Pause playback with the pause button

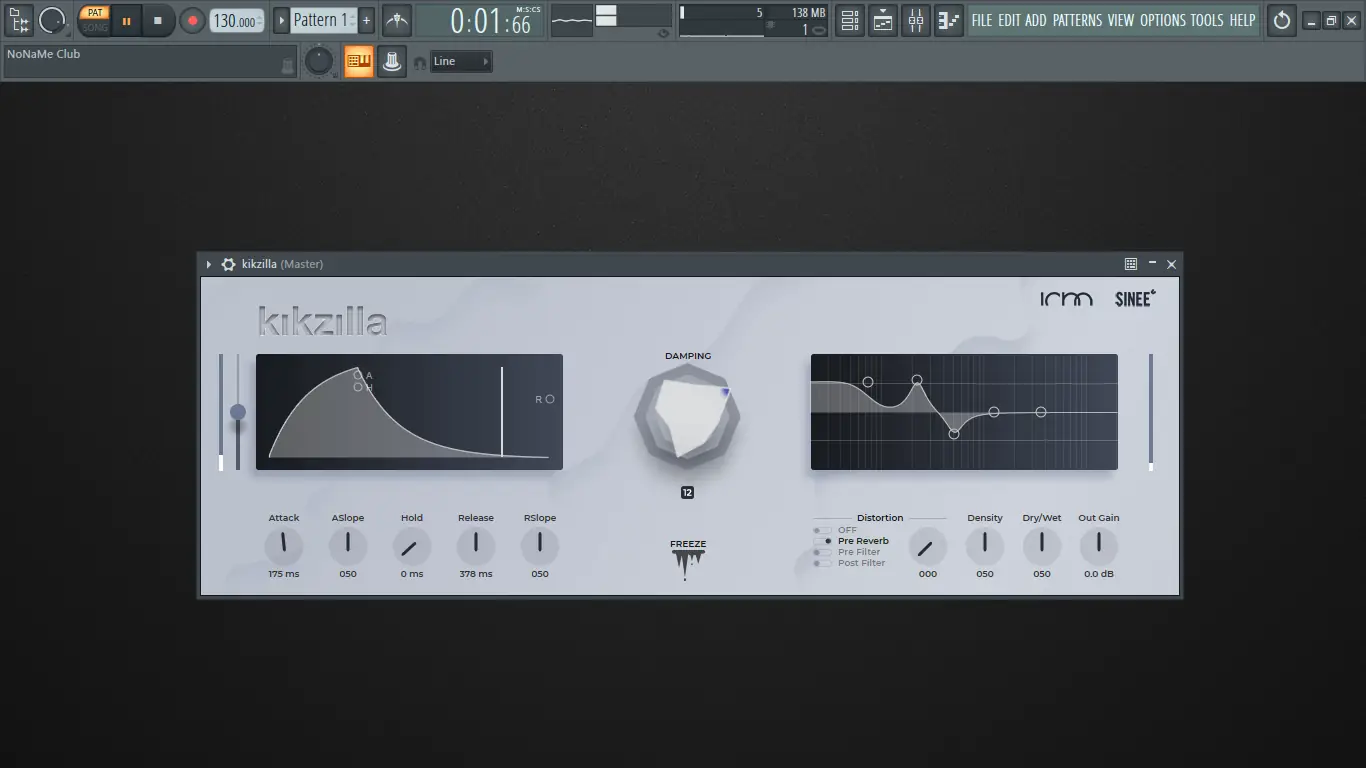click(x=126, y=20)
